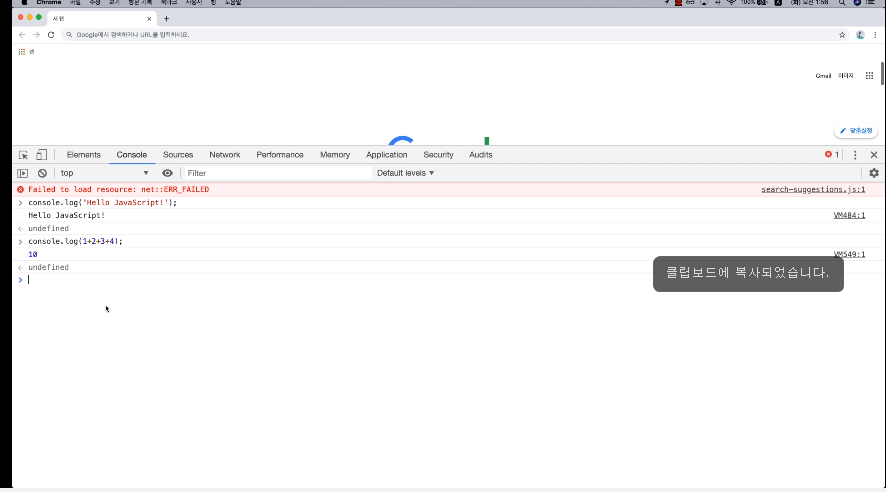Switch to the Elements tab
Image resolution: width=886 pixels, height=492 pixels.
click(x=84, y=155)
